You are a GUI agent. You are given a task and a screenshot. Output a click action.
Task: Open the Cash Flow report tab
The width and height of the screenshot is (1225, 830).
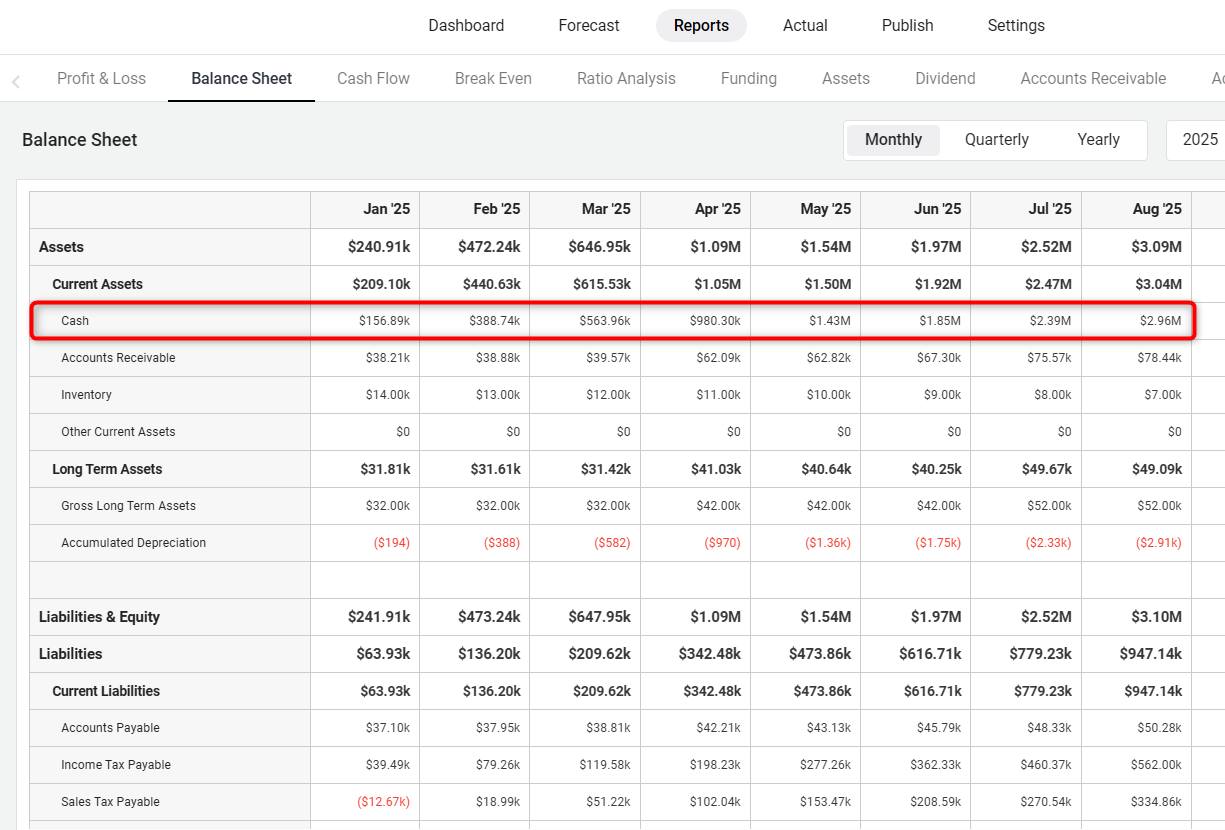coord(373,79)
